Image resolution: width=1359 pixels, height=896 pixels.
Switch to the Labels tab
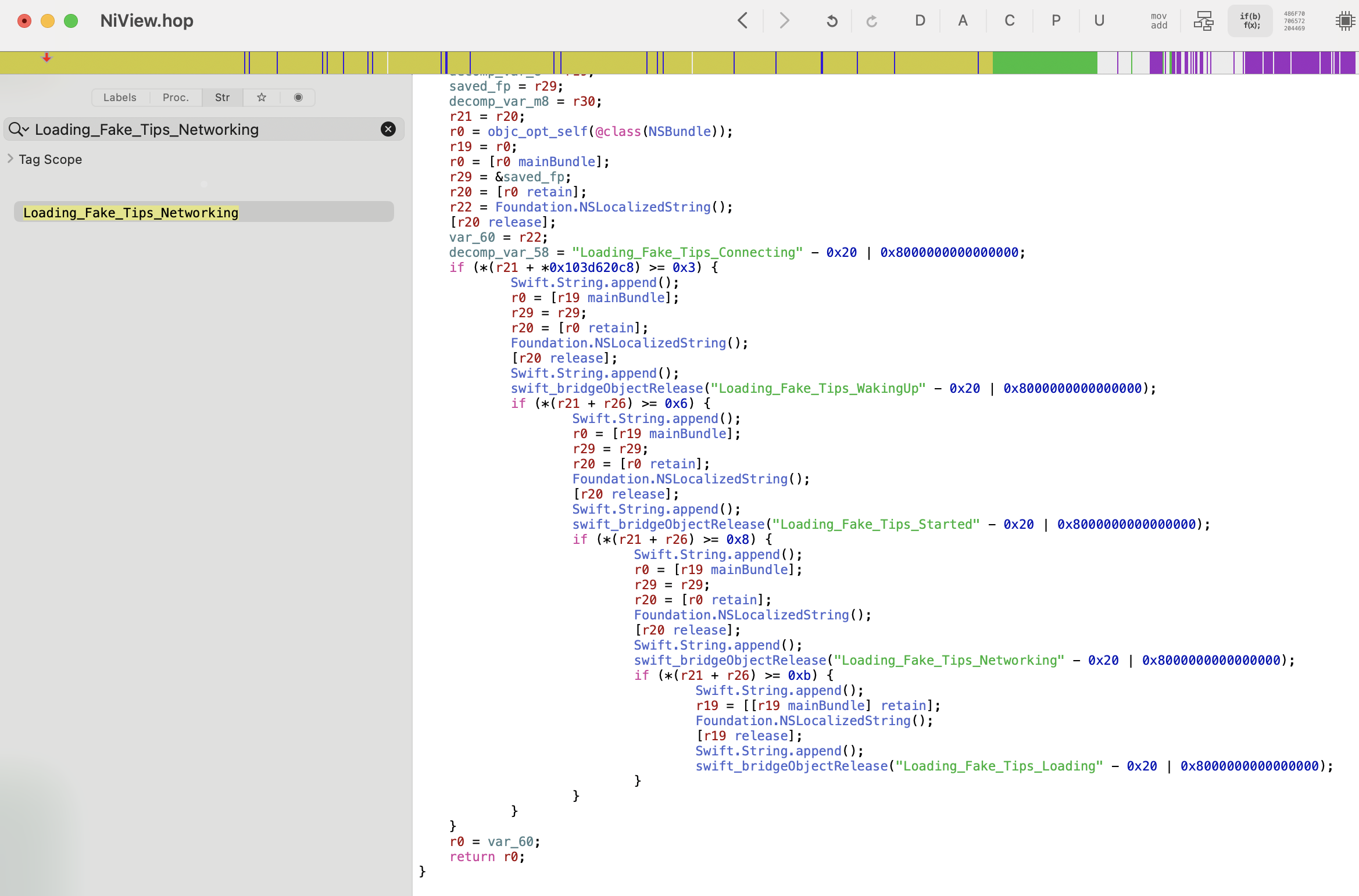[120, 98]
